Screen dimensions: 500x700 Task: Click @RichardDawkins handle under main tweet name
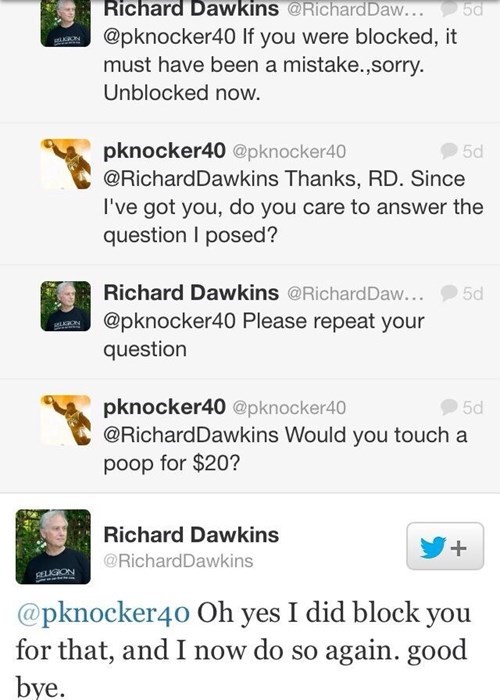click(178, 561)
